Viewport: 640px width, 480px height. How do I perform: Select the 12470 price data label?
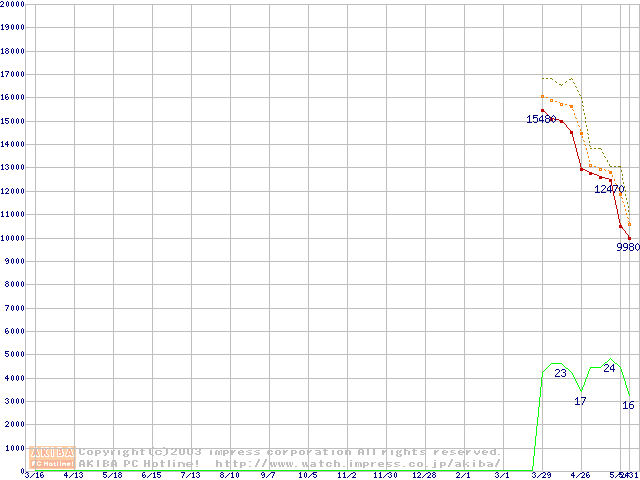coord(609,189)
